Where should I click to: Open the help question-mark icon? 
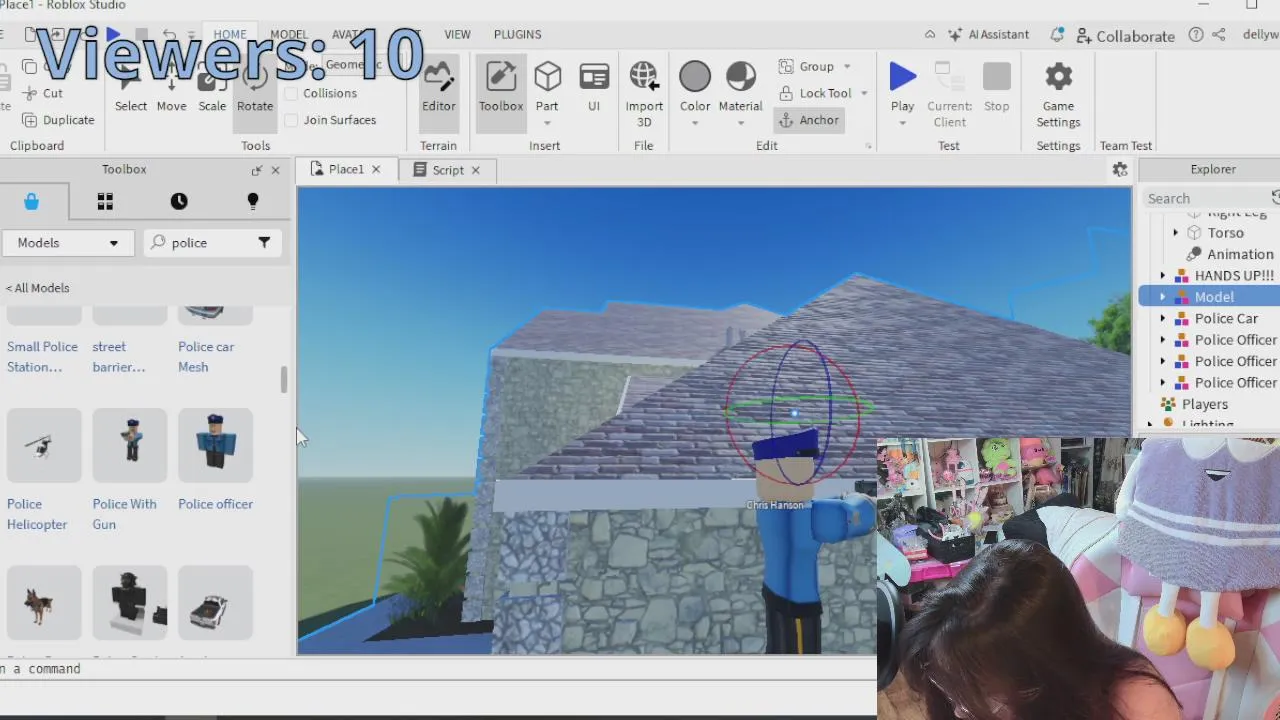(x=1196, y=35)
